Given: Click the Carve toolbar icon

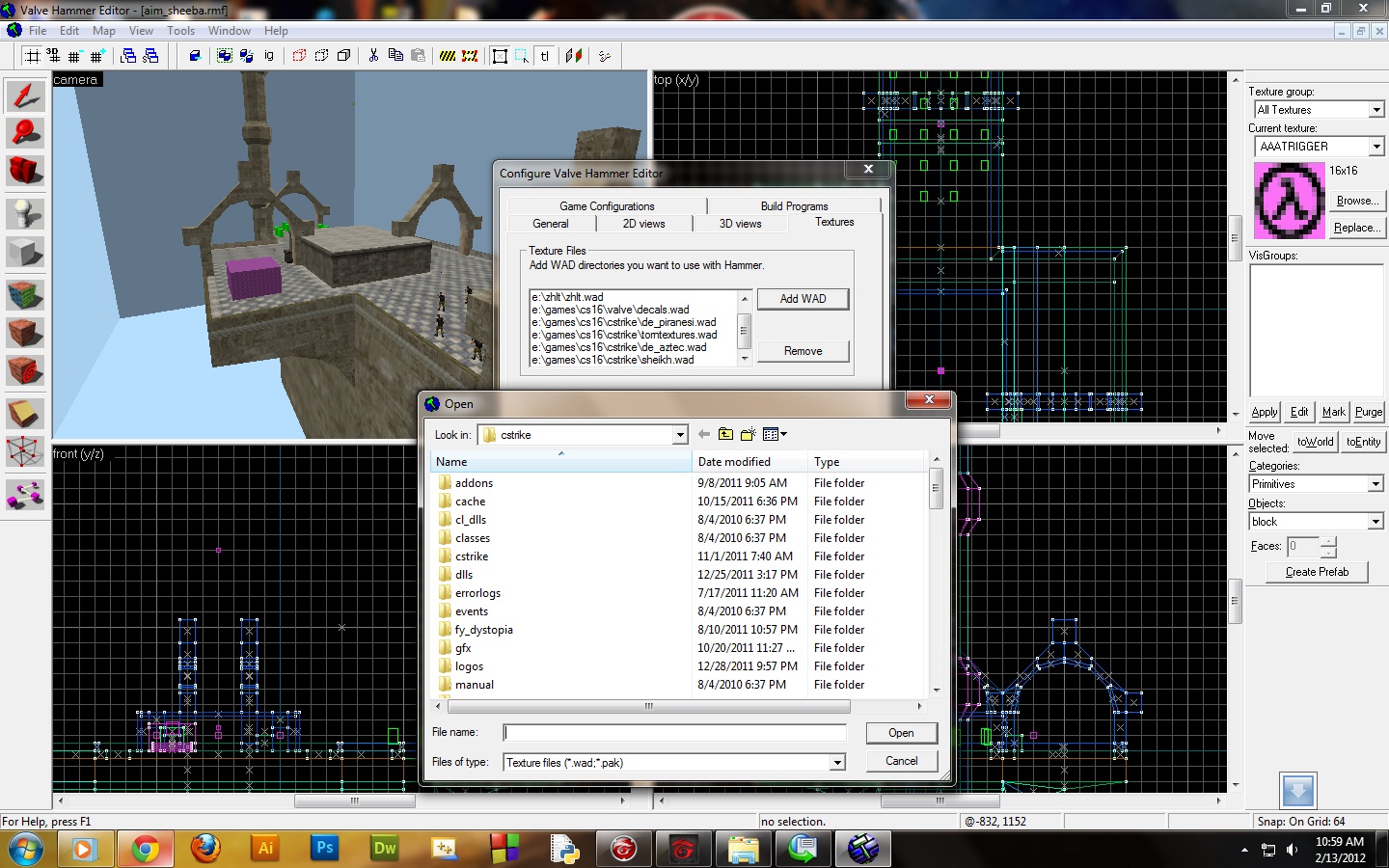Looking at the screenshot, I should [195, 56].
